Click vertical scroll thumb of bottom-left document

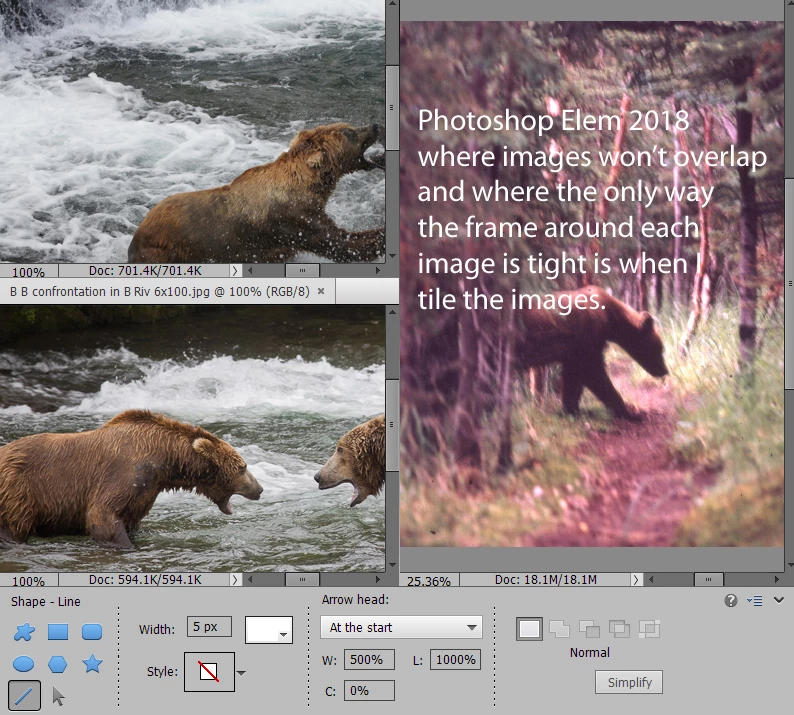392,425
